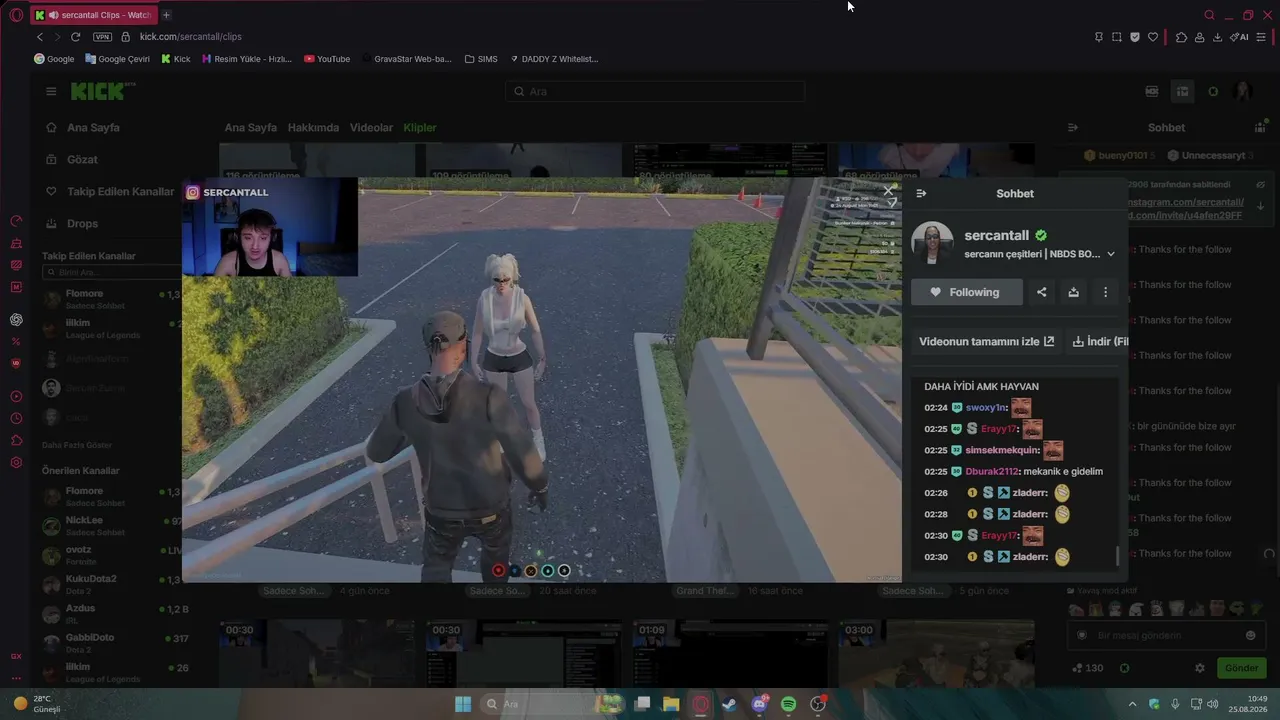
Task: Open chat settings gear icon
Action: 1200,668
